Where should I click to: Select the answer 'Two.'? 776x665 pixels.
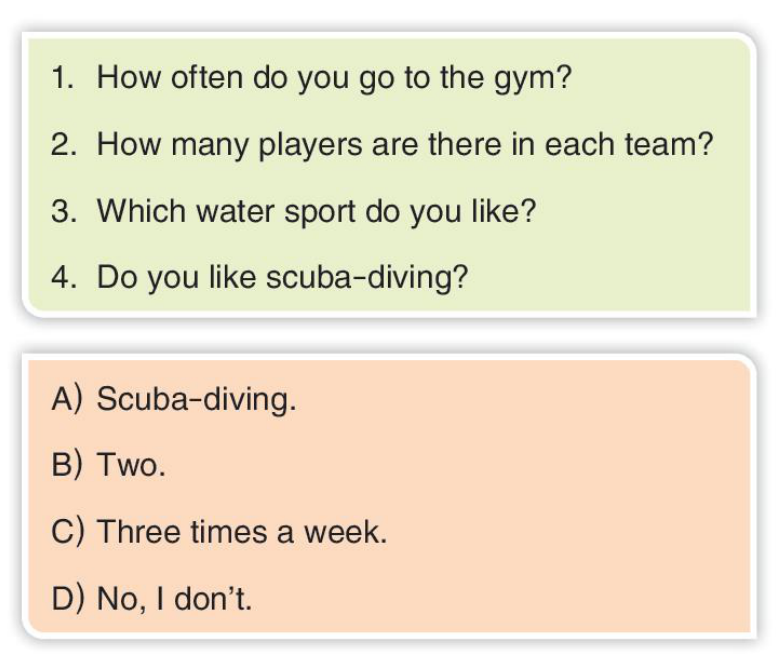click(x=131, y=466)
